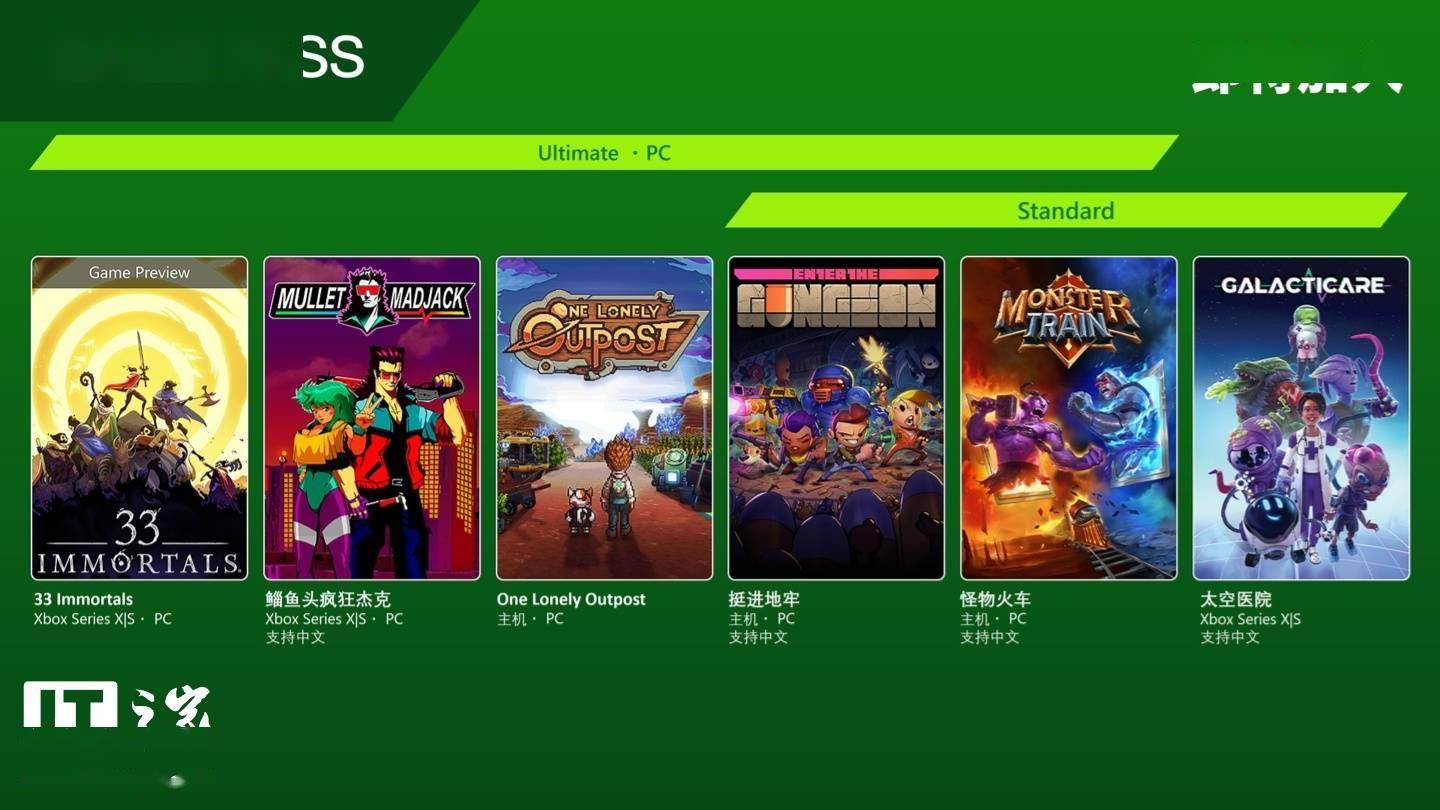Click the 33 Immortals title text
The image size is (1440, 810).
(x=83, y=599)
